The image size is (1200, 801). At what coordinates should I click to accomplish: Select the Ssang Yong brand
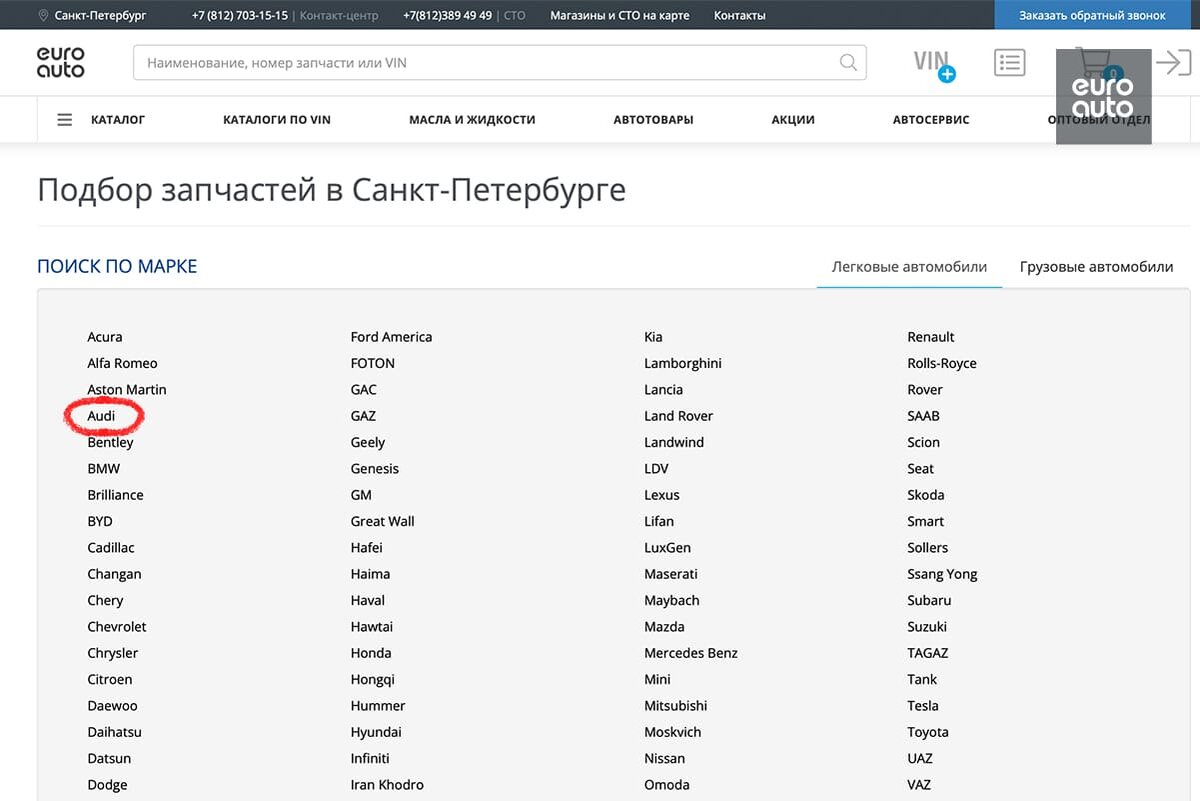coord(943,573)
